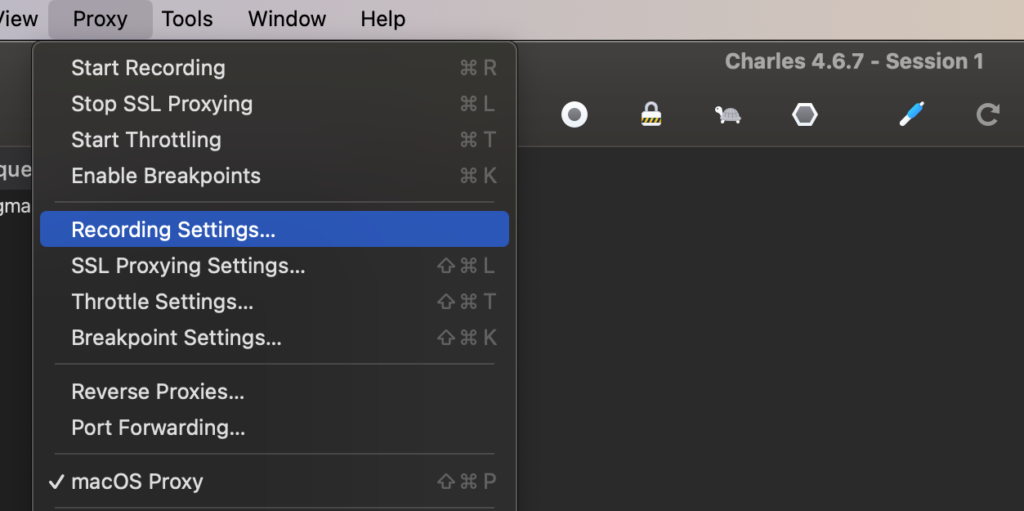Open Breakpoint Settings menu item

176,338
